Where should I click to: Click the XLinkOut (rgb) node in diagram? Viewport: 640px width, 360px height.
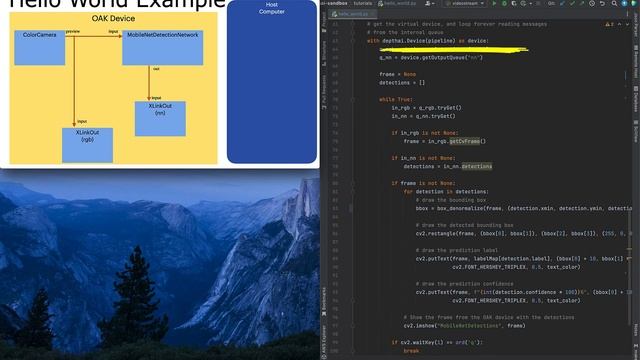(87, 145)
